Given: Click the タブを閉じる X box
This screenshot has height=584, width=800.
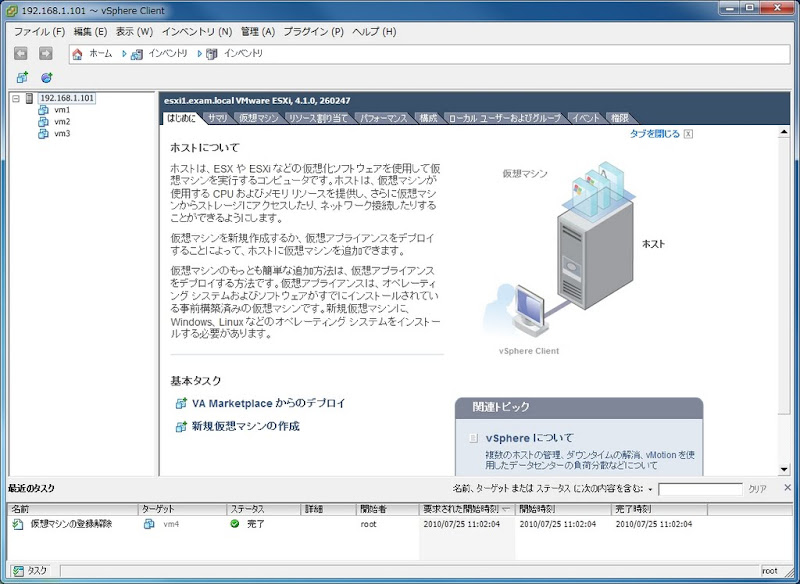Looking at the screenshot, I should (x=688, y=134).
